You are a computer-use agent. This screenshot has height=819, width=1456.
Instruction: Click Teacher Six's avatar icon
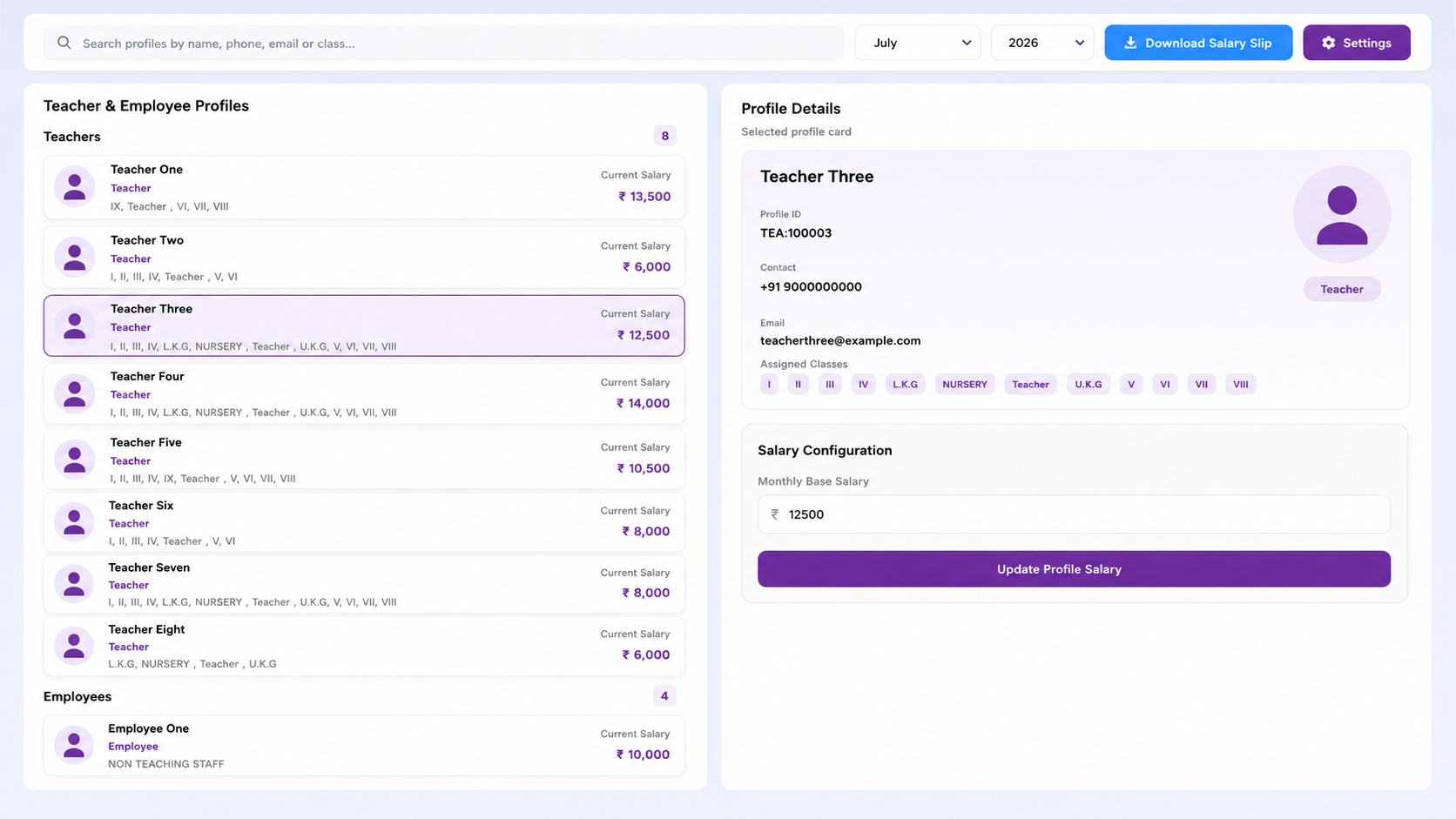[x=74, y=522]
